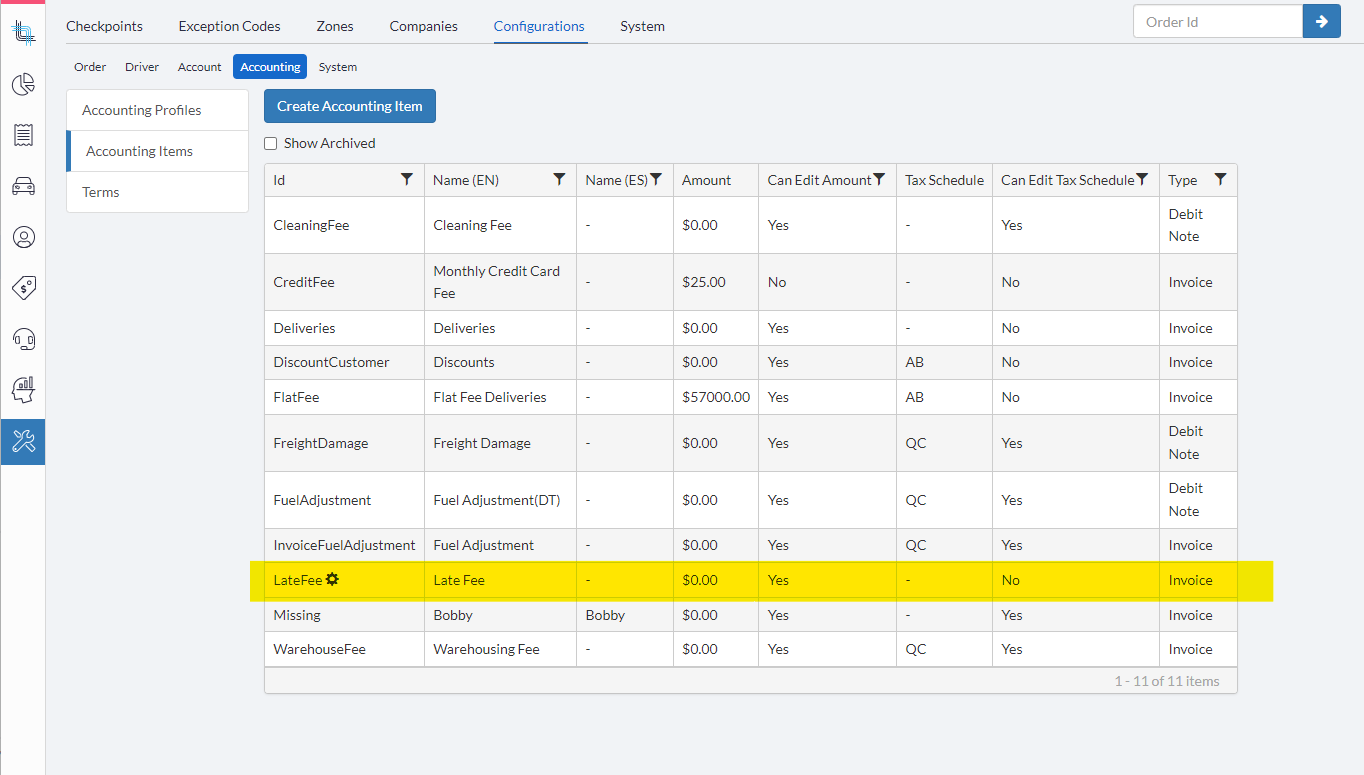Click the Bobby Name (EN) cell
The image size is (1364, 775).
point(500,615)
